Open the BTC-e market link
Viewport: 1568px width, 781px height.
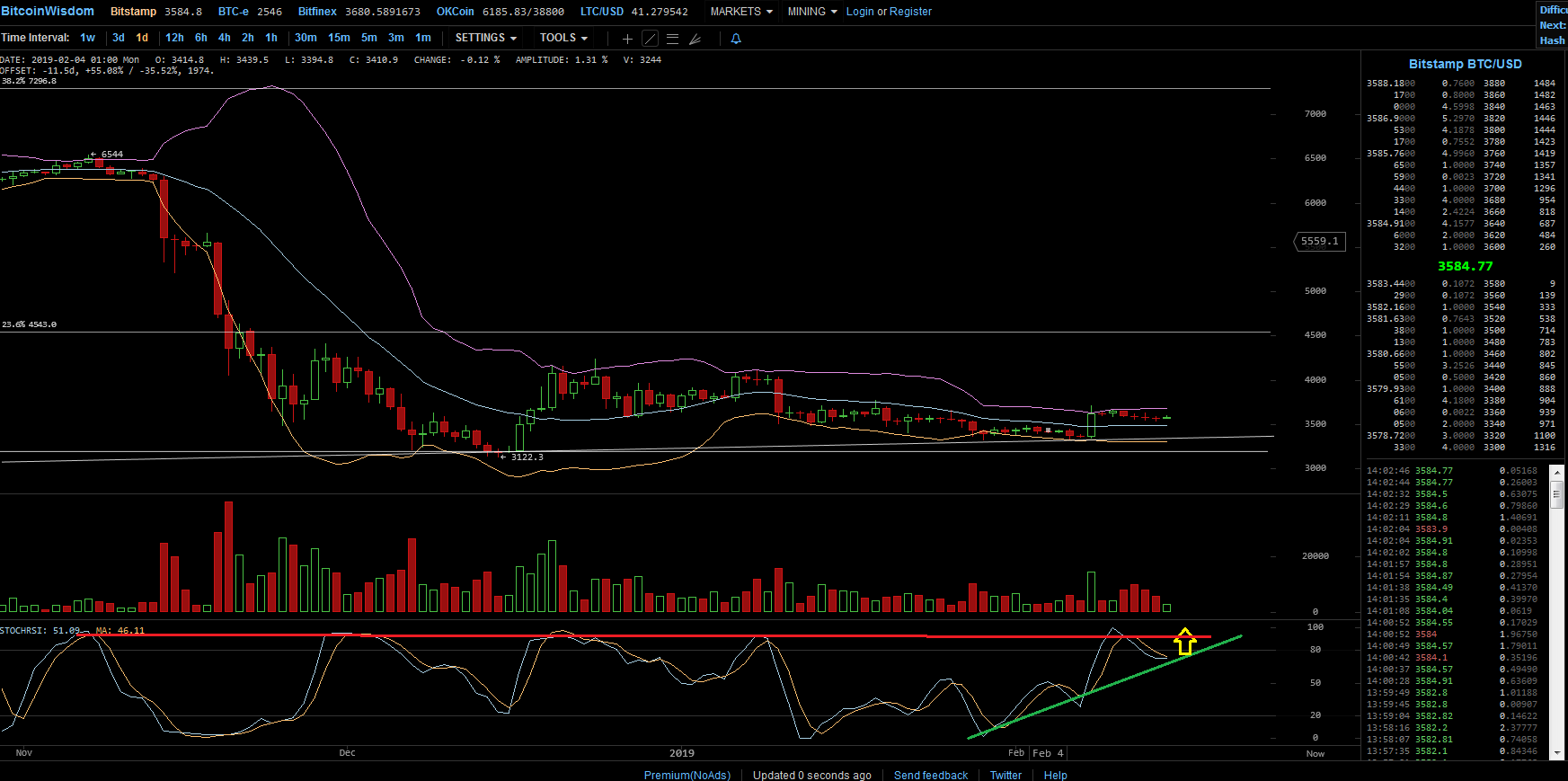pos(234,12)
